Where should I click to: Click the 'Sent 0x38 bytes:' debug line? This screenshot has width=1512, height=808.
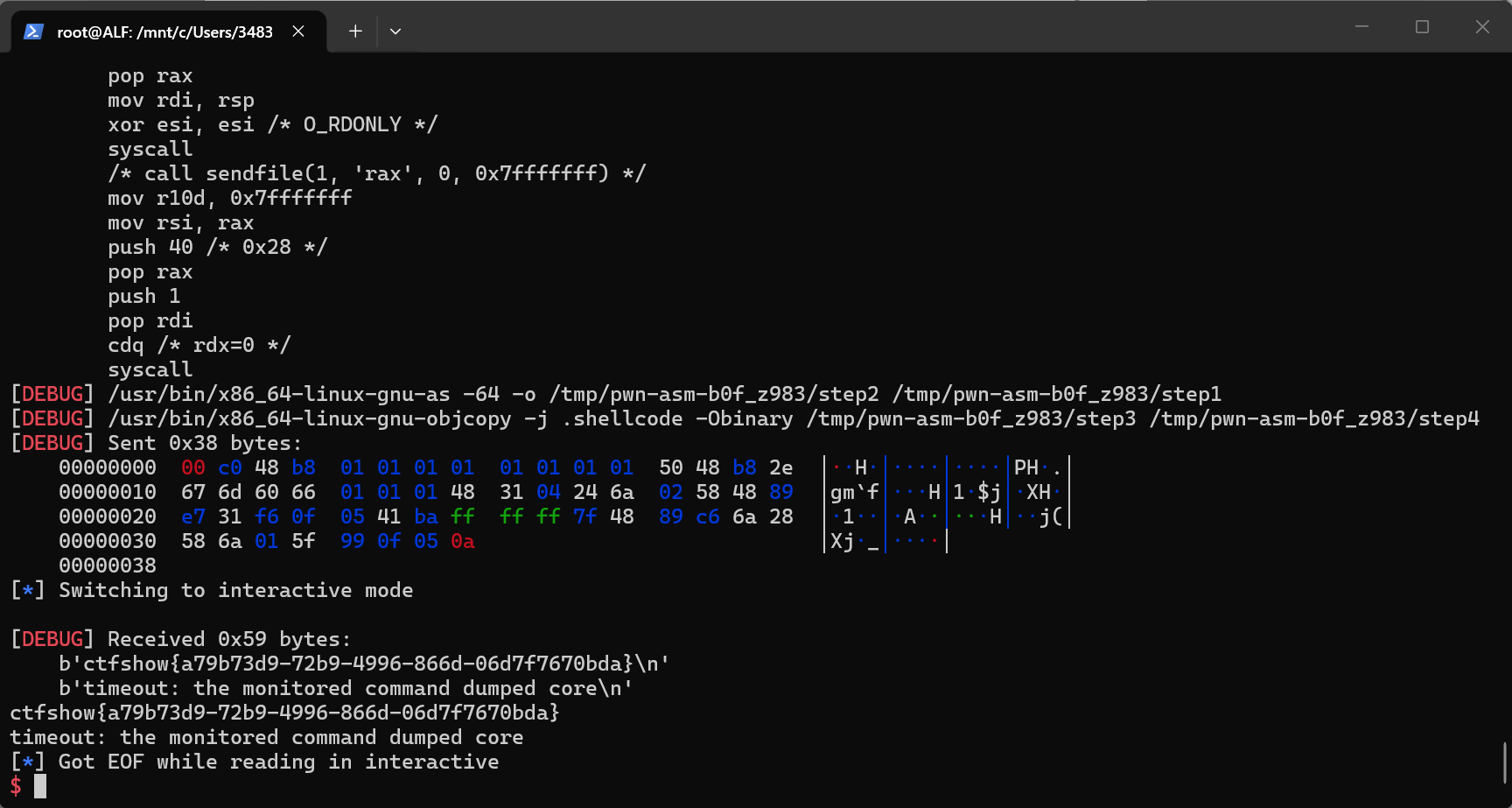[156, 443]
